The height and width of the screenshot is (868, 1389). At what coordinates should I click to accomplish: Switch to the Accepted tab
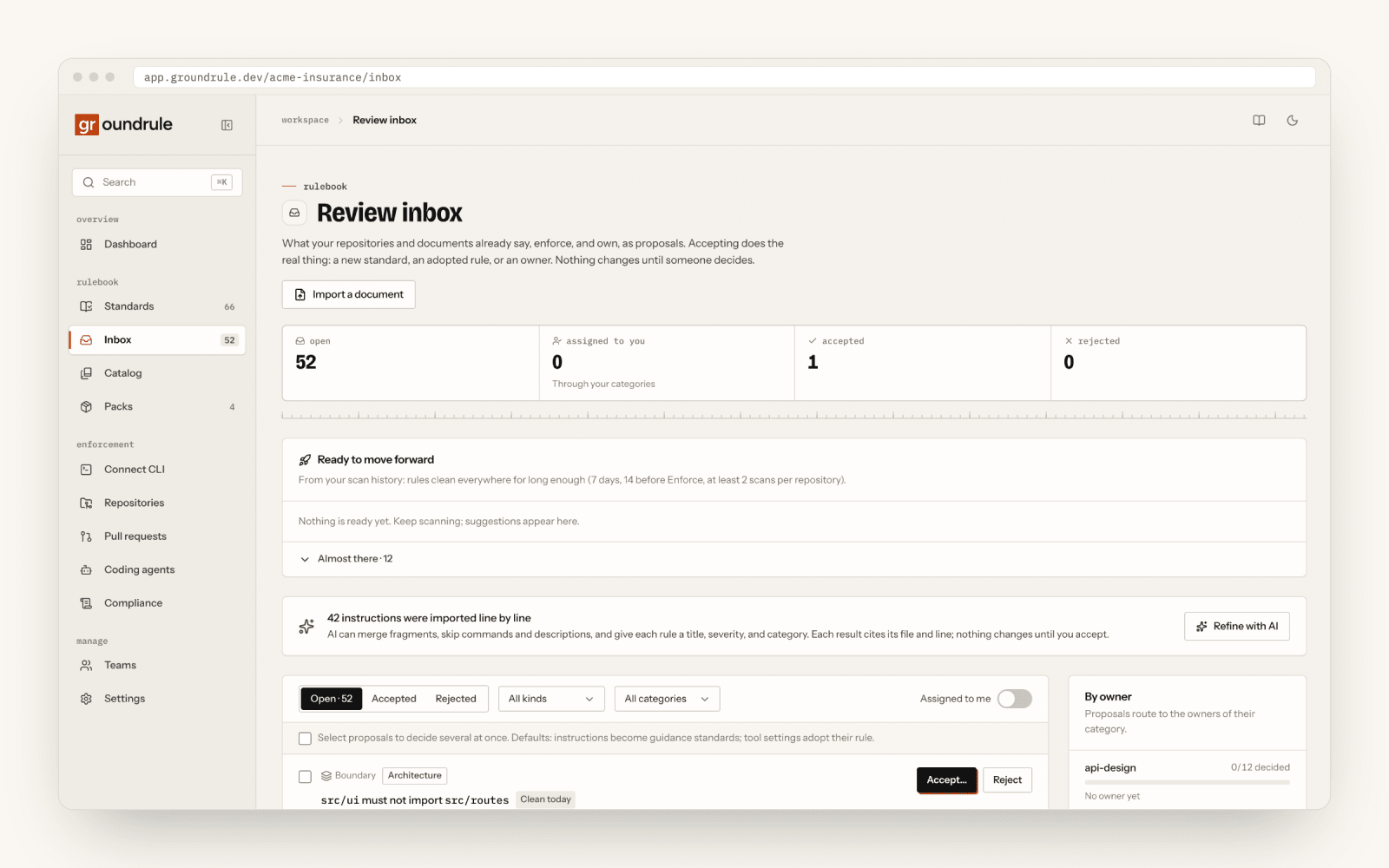(x=394, y=699)
